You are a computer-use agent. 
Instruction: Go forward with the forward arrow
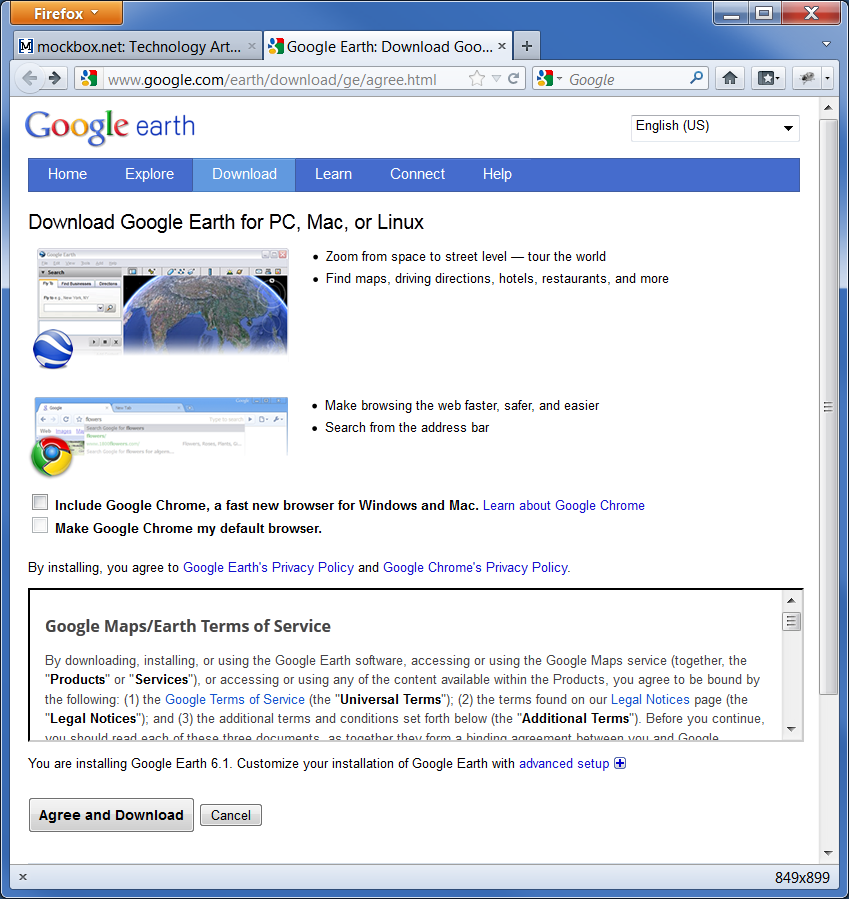[x=55, y=79]
